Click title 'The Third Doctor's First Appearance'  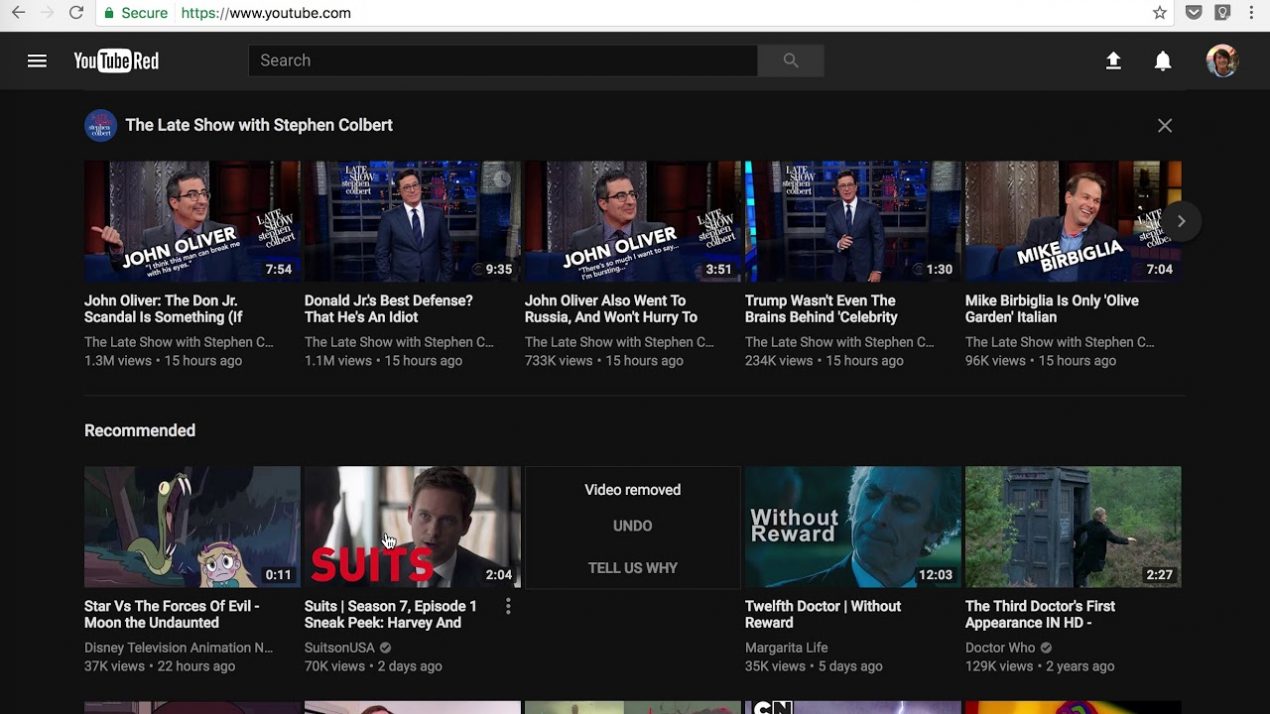tap(1040, 614)
